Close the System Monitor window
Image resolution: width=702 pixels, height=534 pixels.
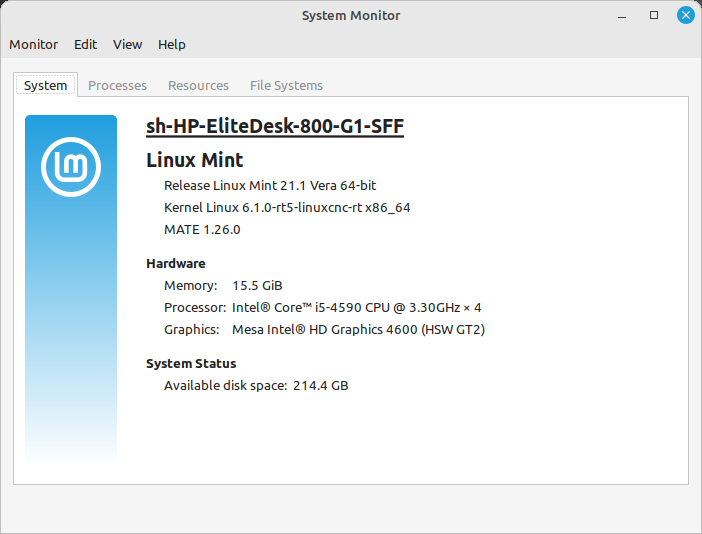(685, 15)
